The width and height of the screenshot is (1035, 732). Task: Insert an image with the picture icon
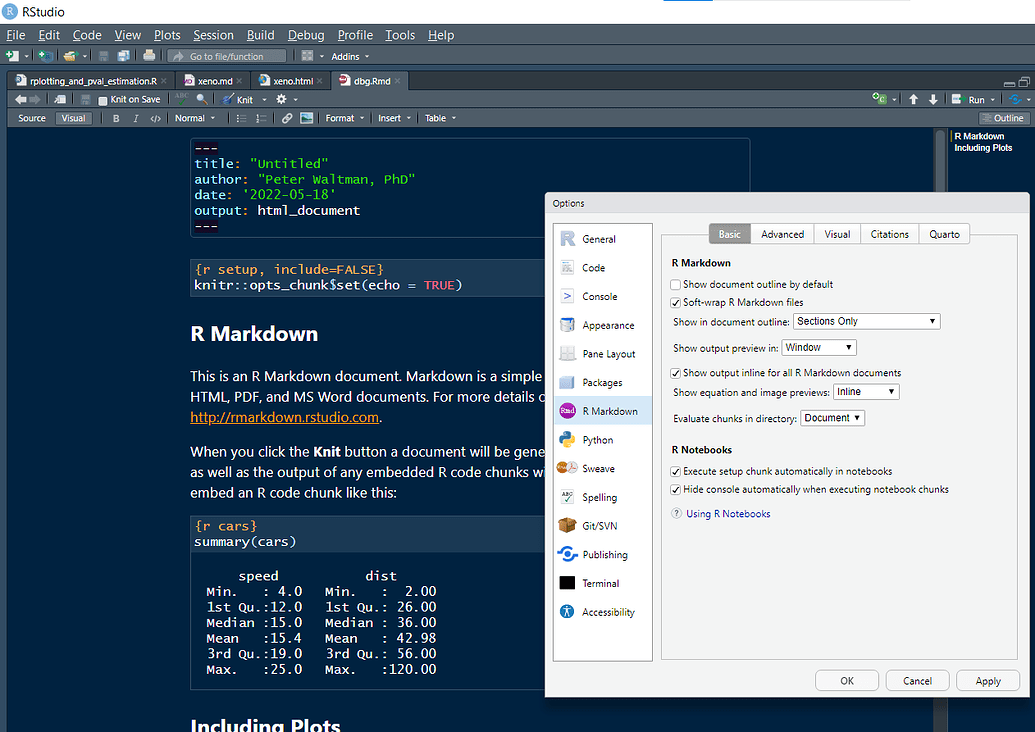(x=305, y=118)
